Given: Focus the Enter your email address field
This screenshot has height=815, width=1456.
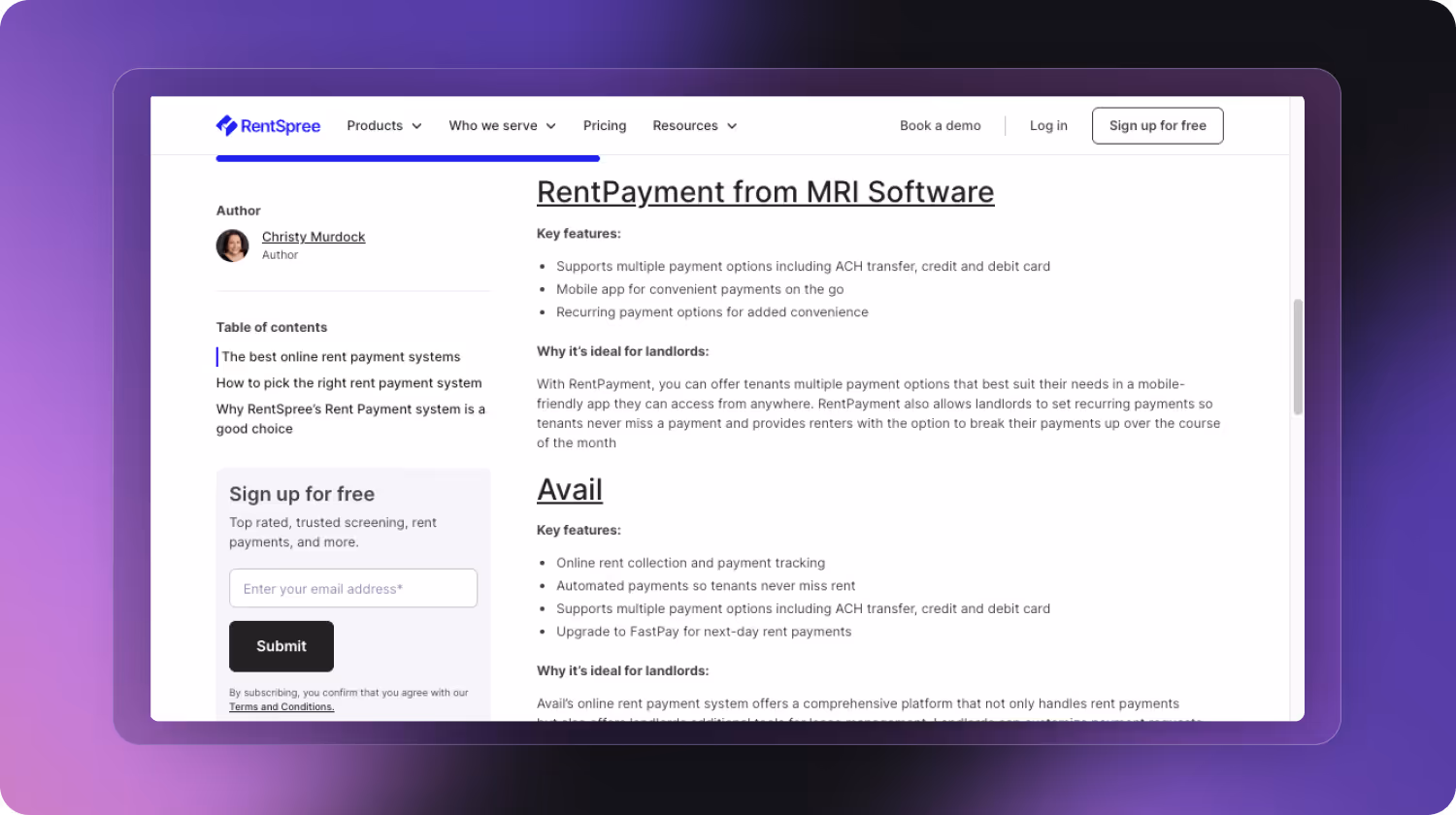Looking at the screenshot, I should click(353, 588).
